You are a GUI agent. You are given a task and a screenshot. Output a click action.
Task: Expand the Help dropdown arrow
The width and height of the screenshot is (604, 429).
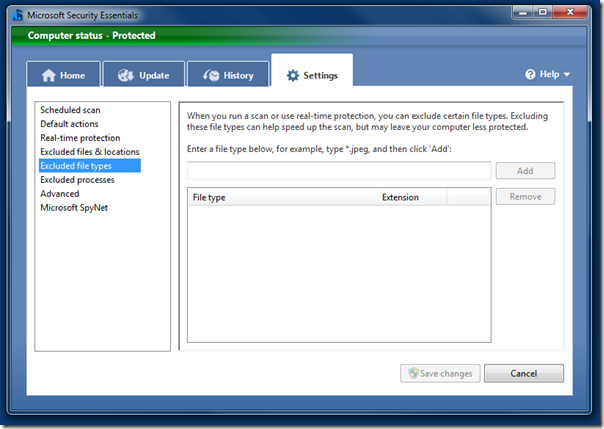click(567, 74)
